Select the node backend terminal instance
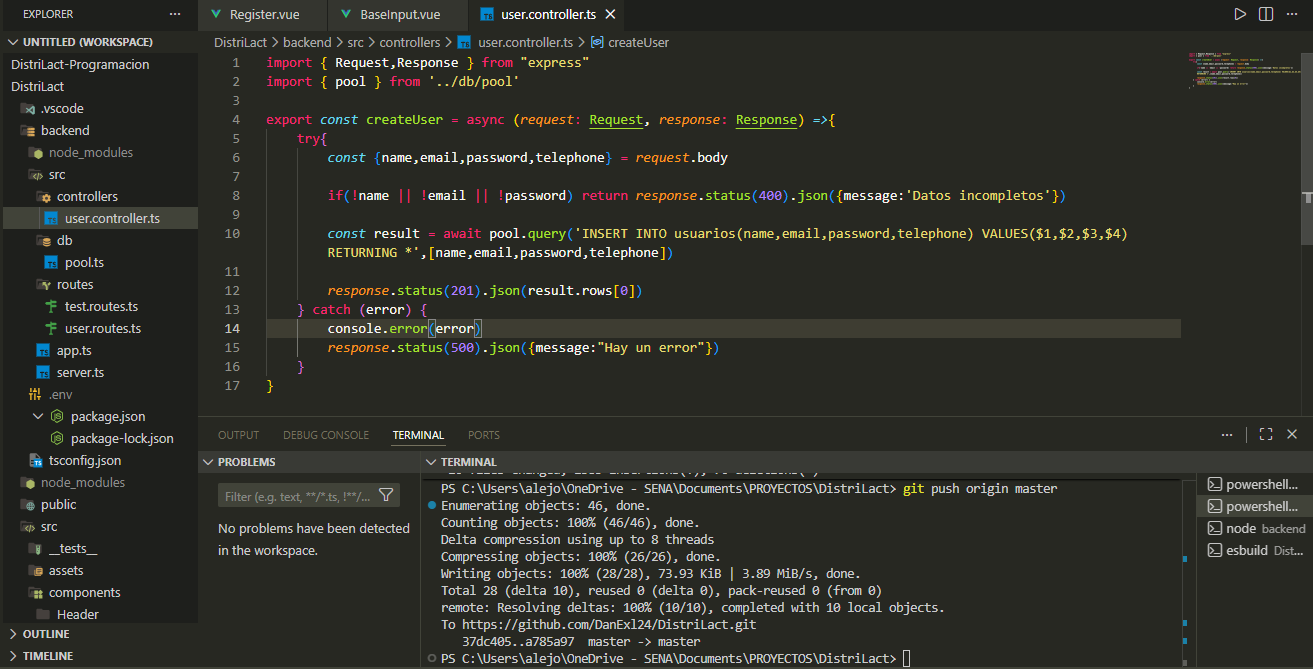The image size is (1313, 669). 1255,528
